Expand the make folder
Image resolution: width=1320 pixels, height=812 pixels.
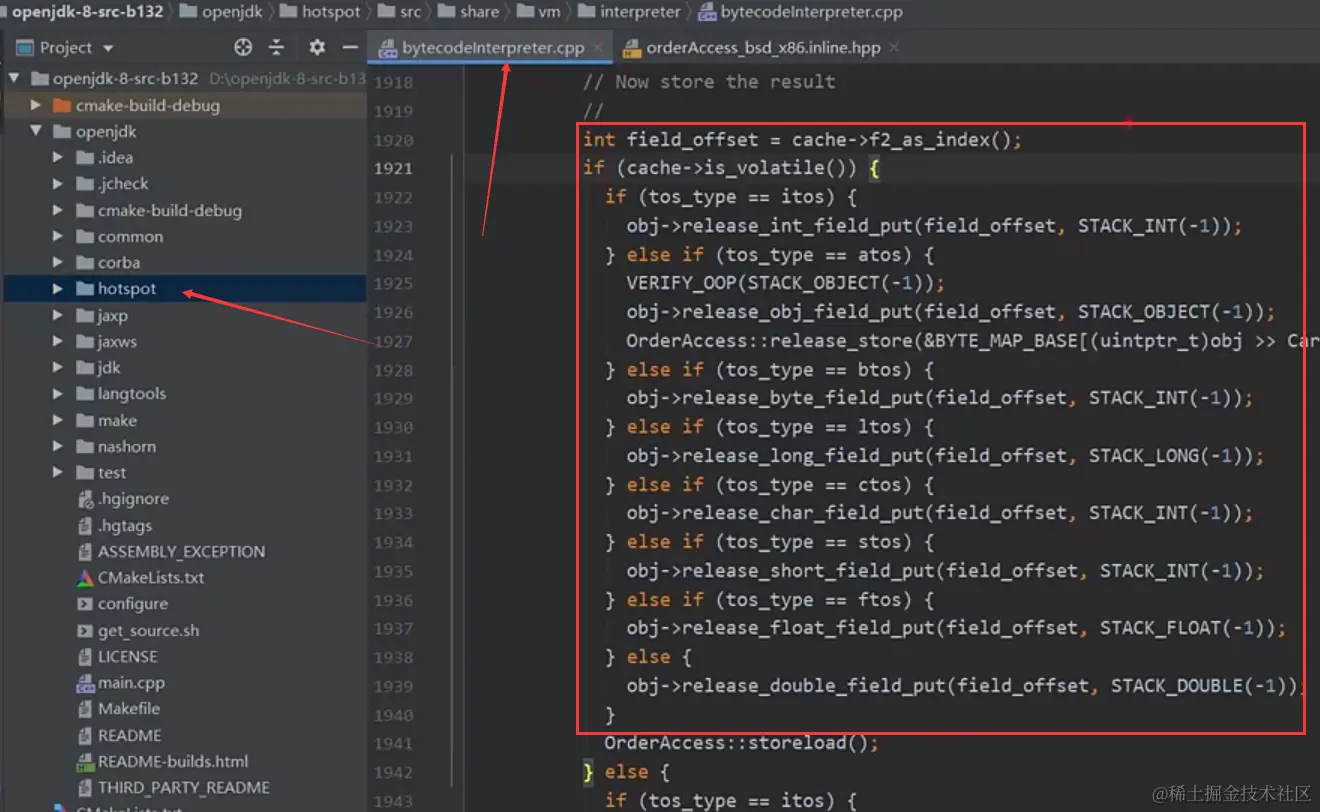click(59, 420)
